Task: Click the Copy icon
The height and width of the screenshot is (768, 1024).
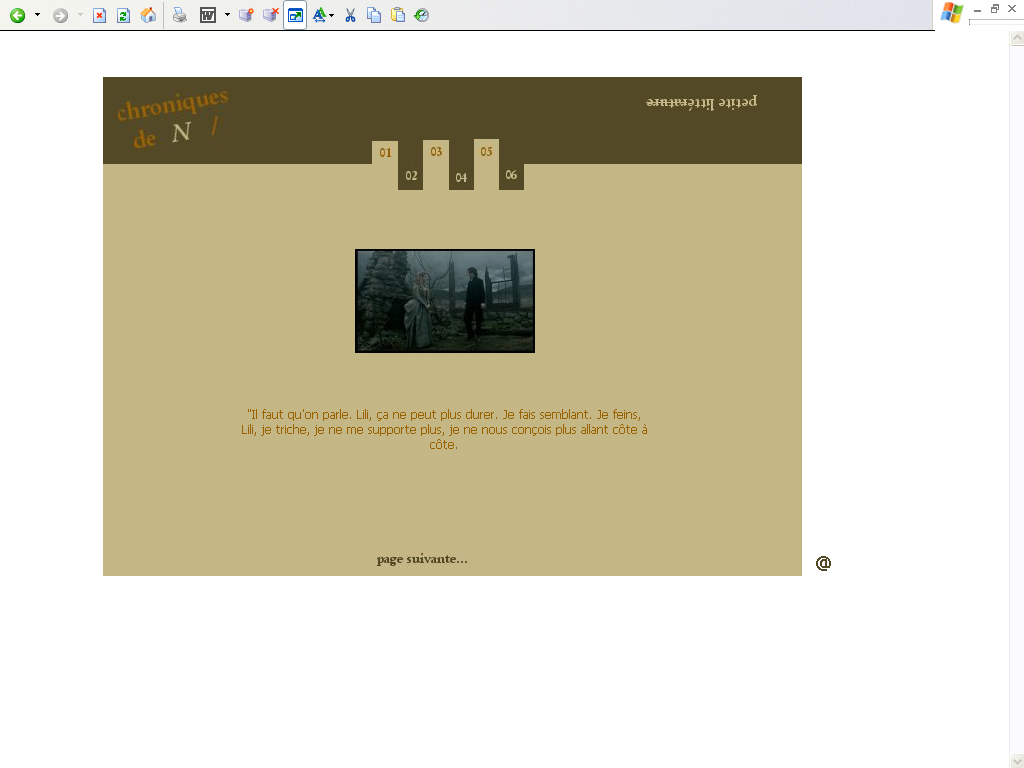Action: coord(374,15)
